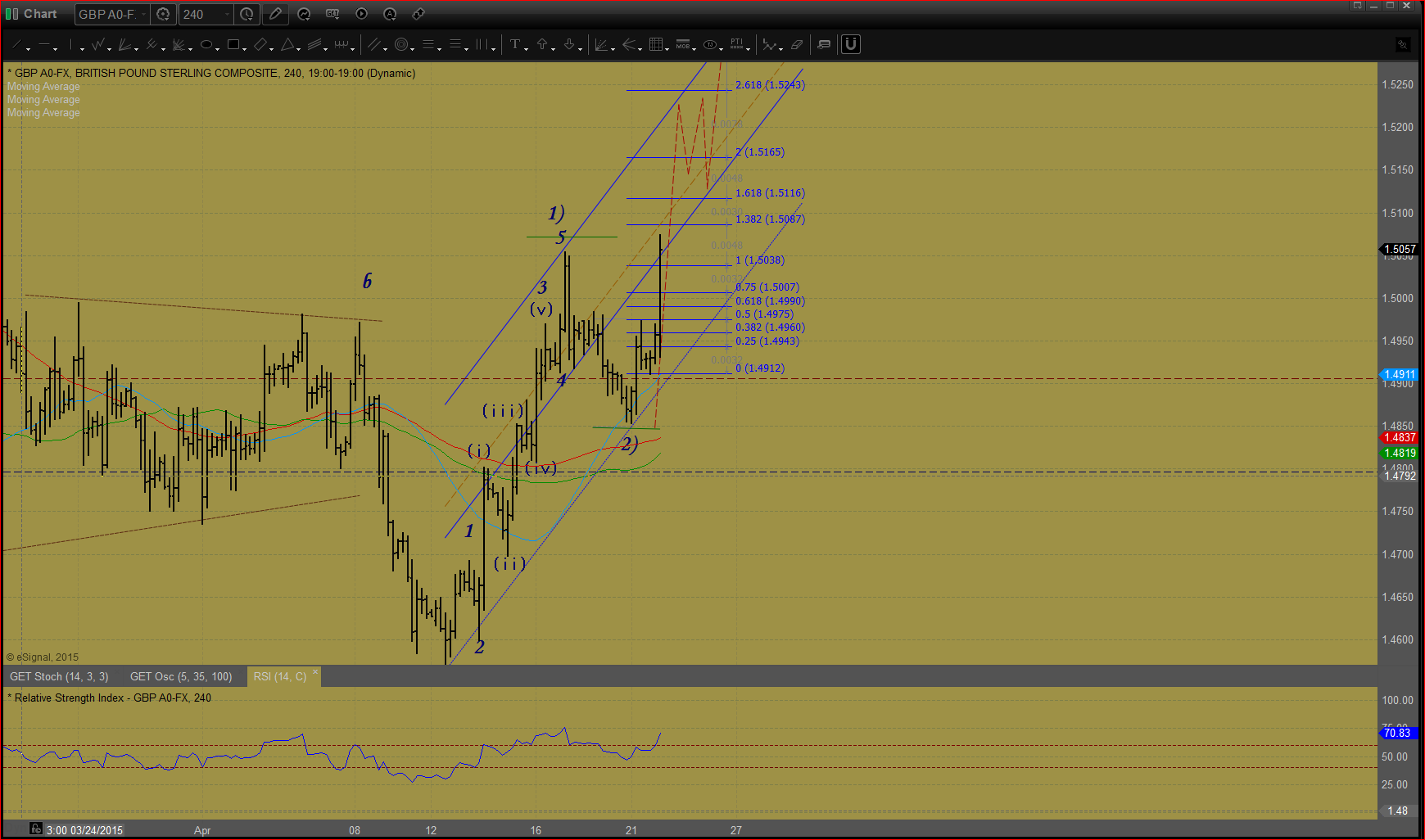This screenshot has height=840, width=1425.
Task: Click the green 1.4819 moving average price tag
Action: point(1400,453)
